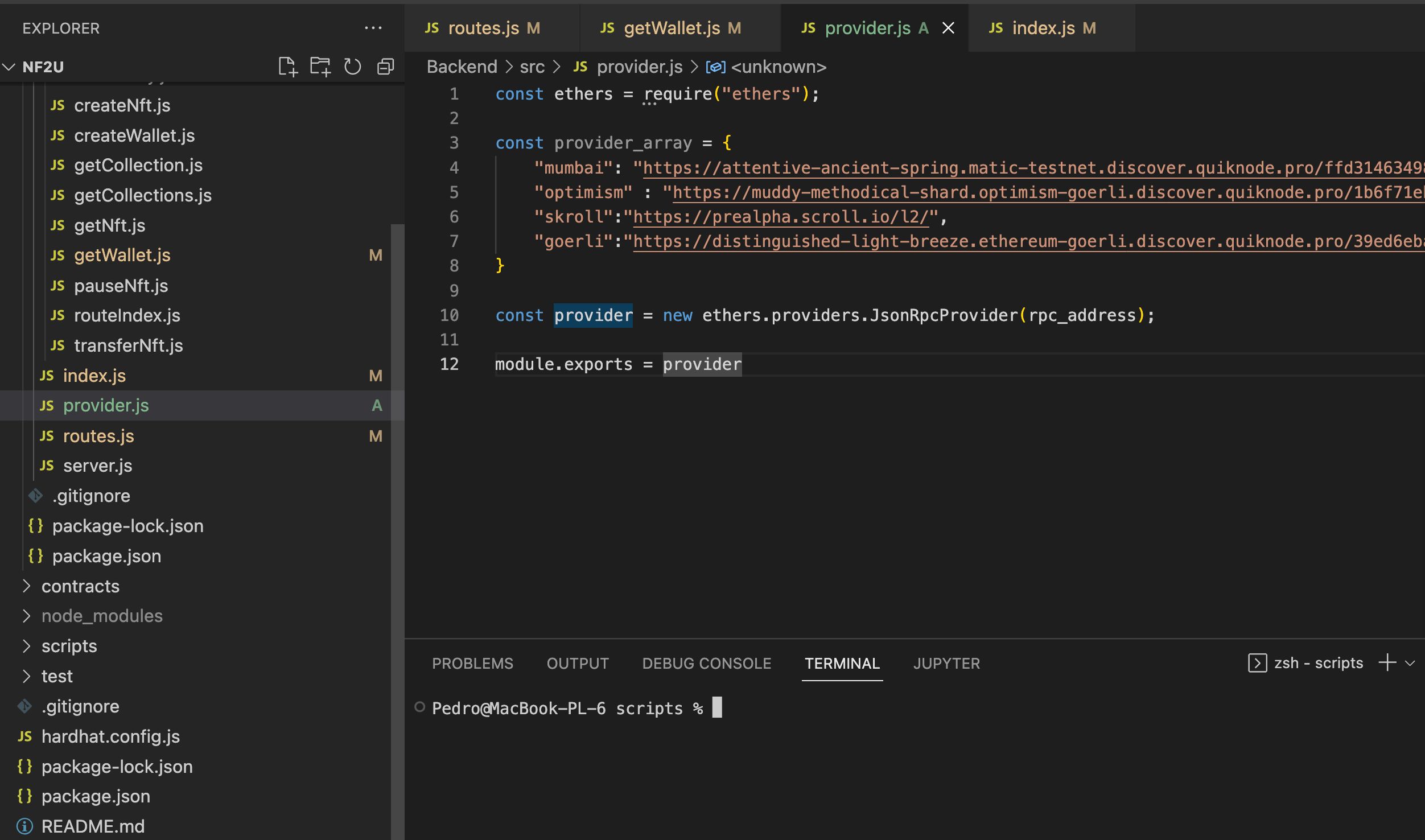Open the OUTPUT panel tab
Image resolution: width=1425 pixels, height=840 pixels.
click(x=578, y=664)
